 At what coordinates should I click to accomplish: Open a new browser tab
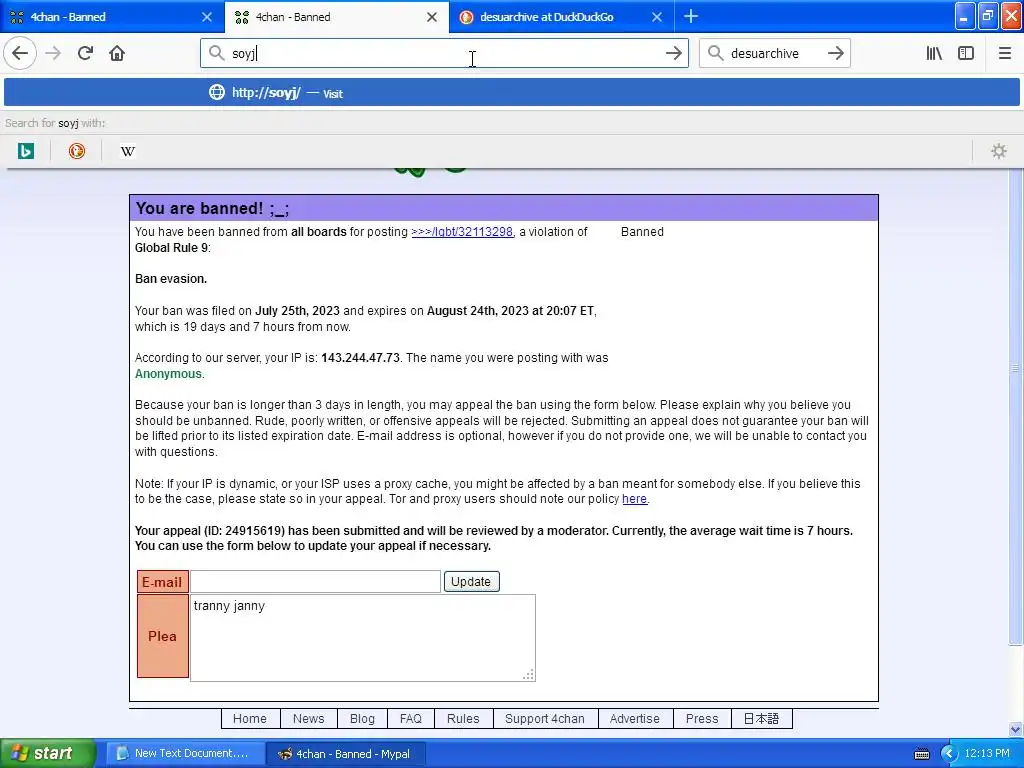click(x=691, y=16)
